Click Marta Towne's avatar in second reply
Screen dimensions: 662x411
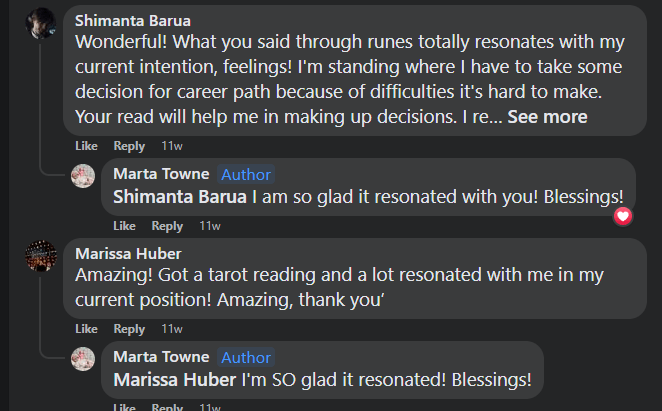coord(83,359)
